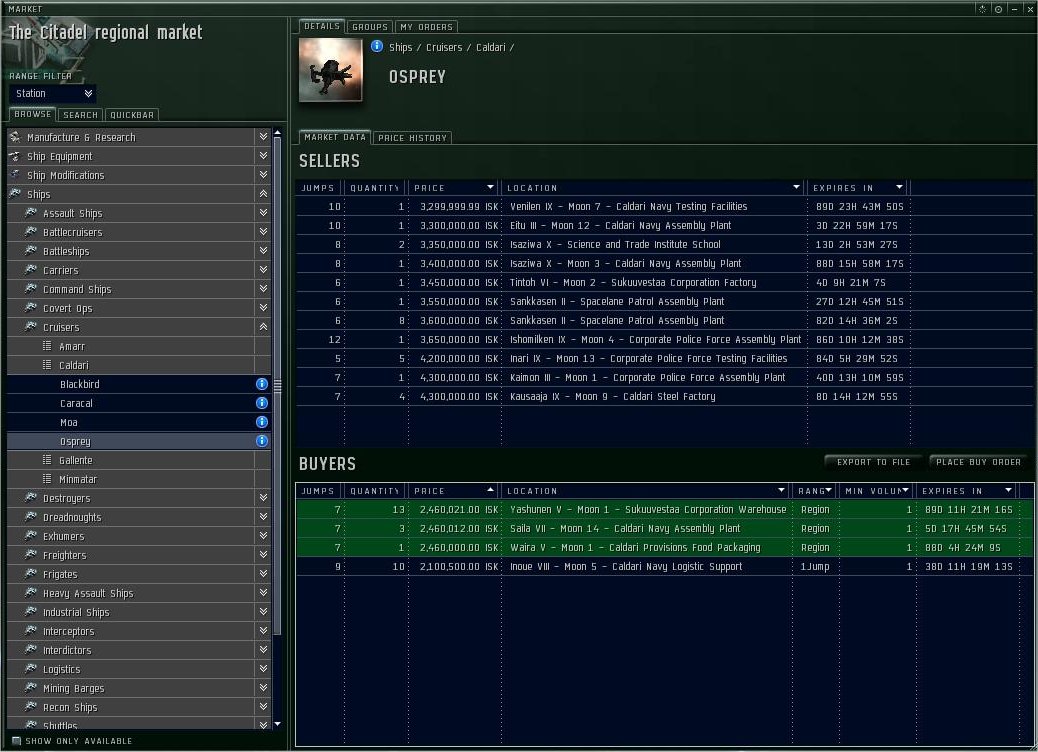The image size is (1038, 752).
Task: Click the Export To File button
Action: (x=873, y=462)
